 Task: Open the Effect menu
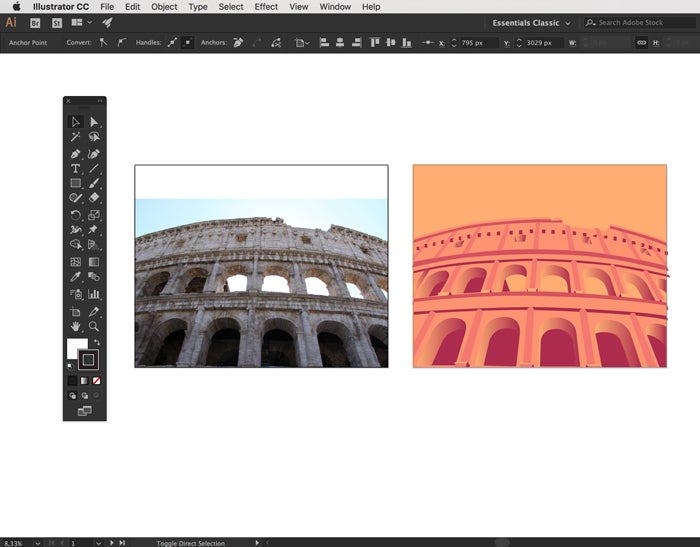click(266, 7)
